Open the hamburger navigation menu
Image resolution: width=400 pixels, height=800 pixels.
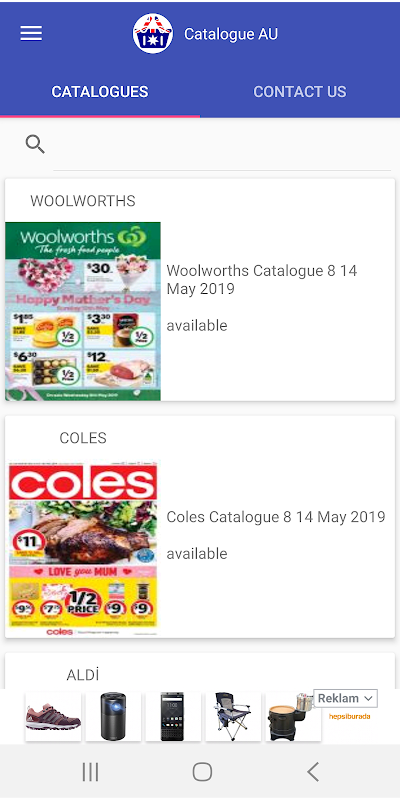coord(31,34)
